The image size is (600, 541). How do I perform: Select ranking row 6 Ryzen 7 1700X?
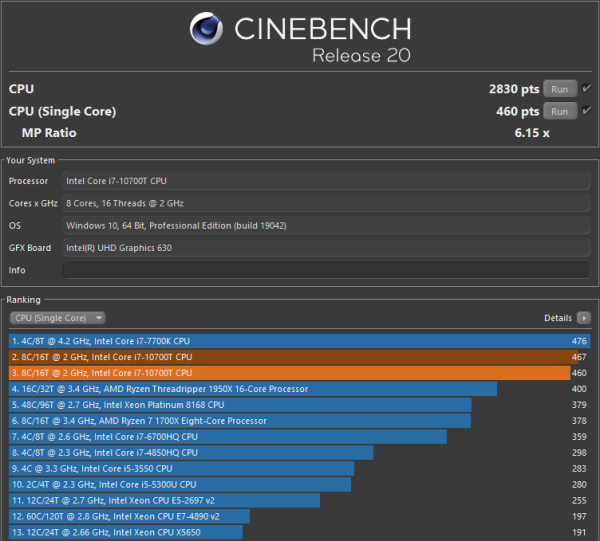(300, 421)
